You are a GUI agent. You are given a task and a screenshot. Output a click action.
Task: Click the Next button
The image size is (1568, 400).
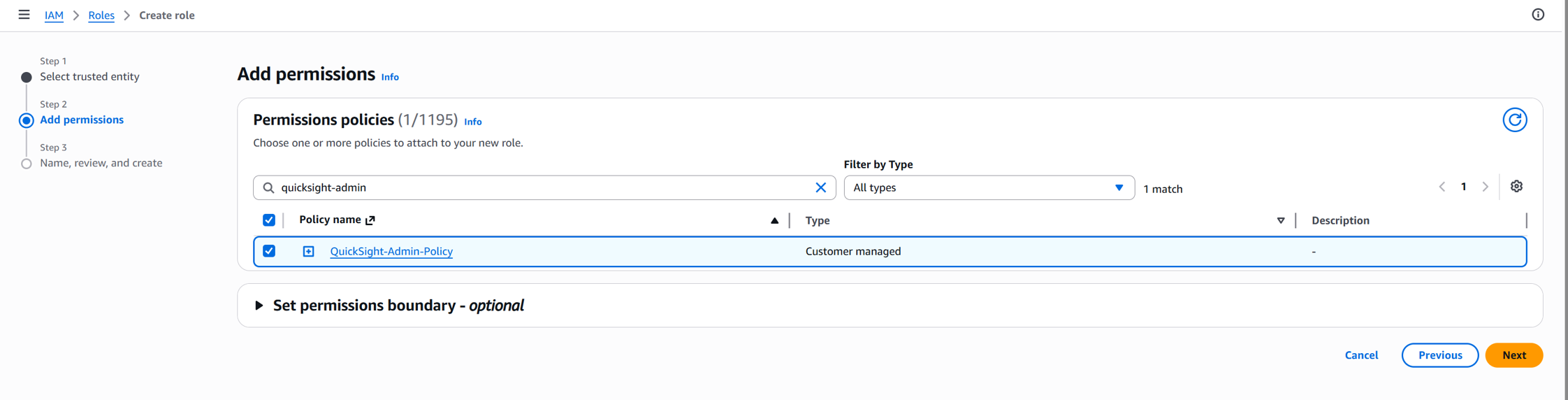tap(1513, 355)
